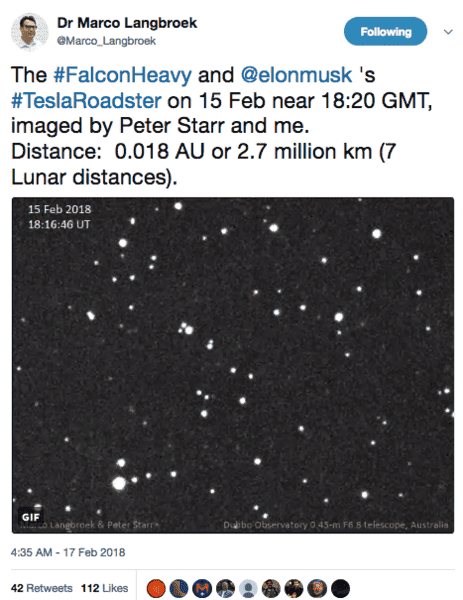Viewport: 463px width, 600px height.
Task: Expand the tweet options chevron
Action: click(448, 32)
